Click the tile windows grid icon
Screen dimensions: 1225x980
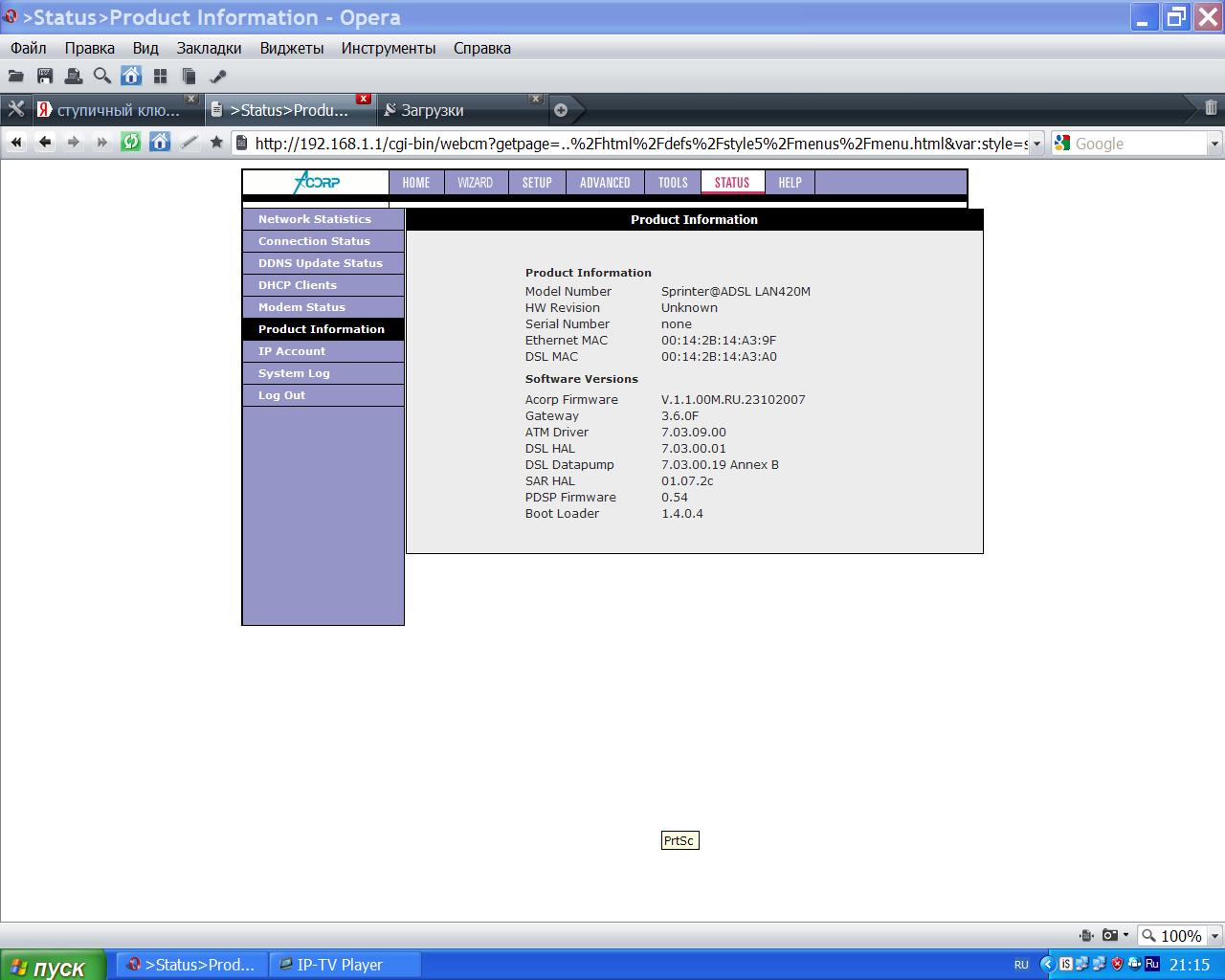(160, 77)
